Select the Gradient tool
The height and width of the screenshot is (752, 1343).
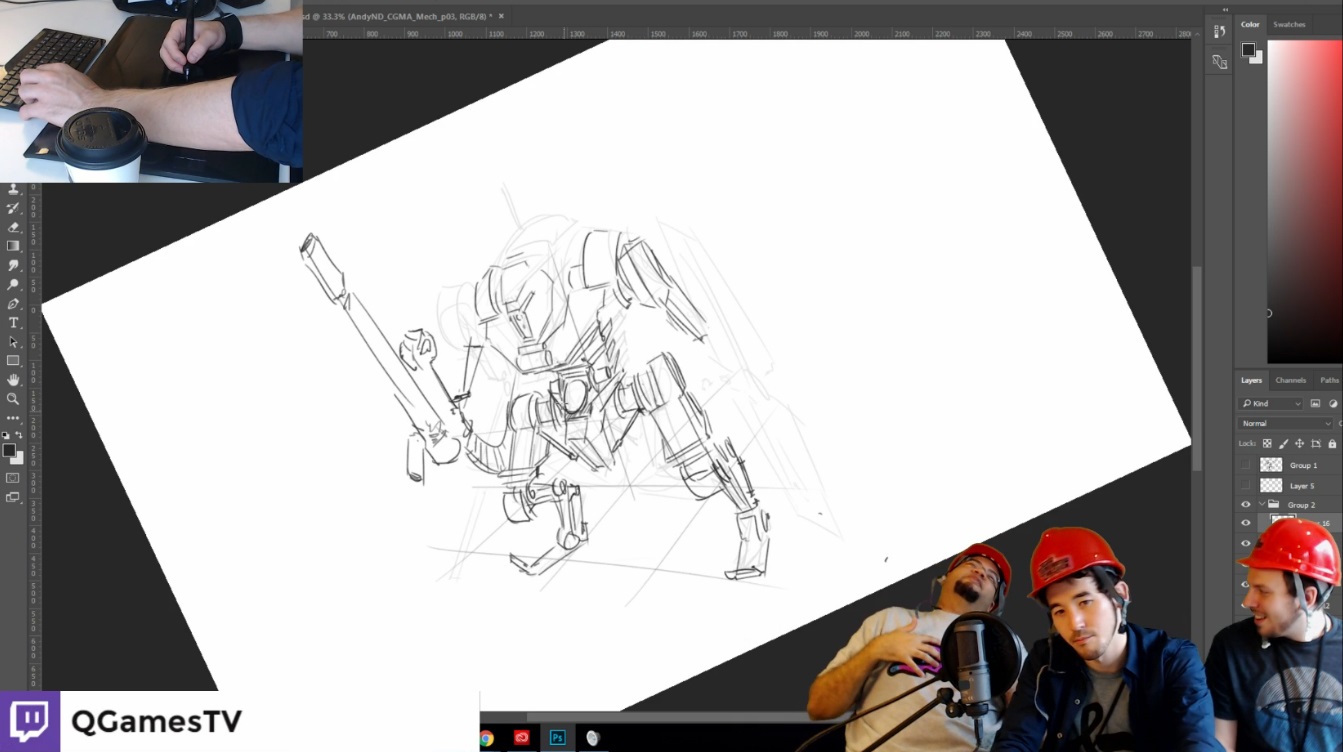point(13,246)
